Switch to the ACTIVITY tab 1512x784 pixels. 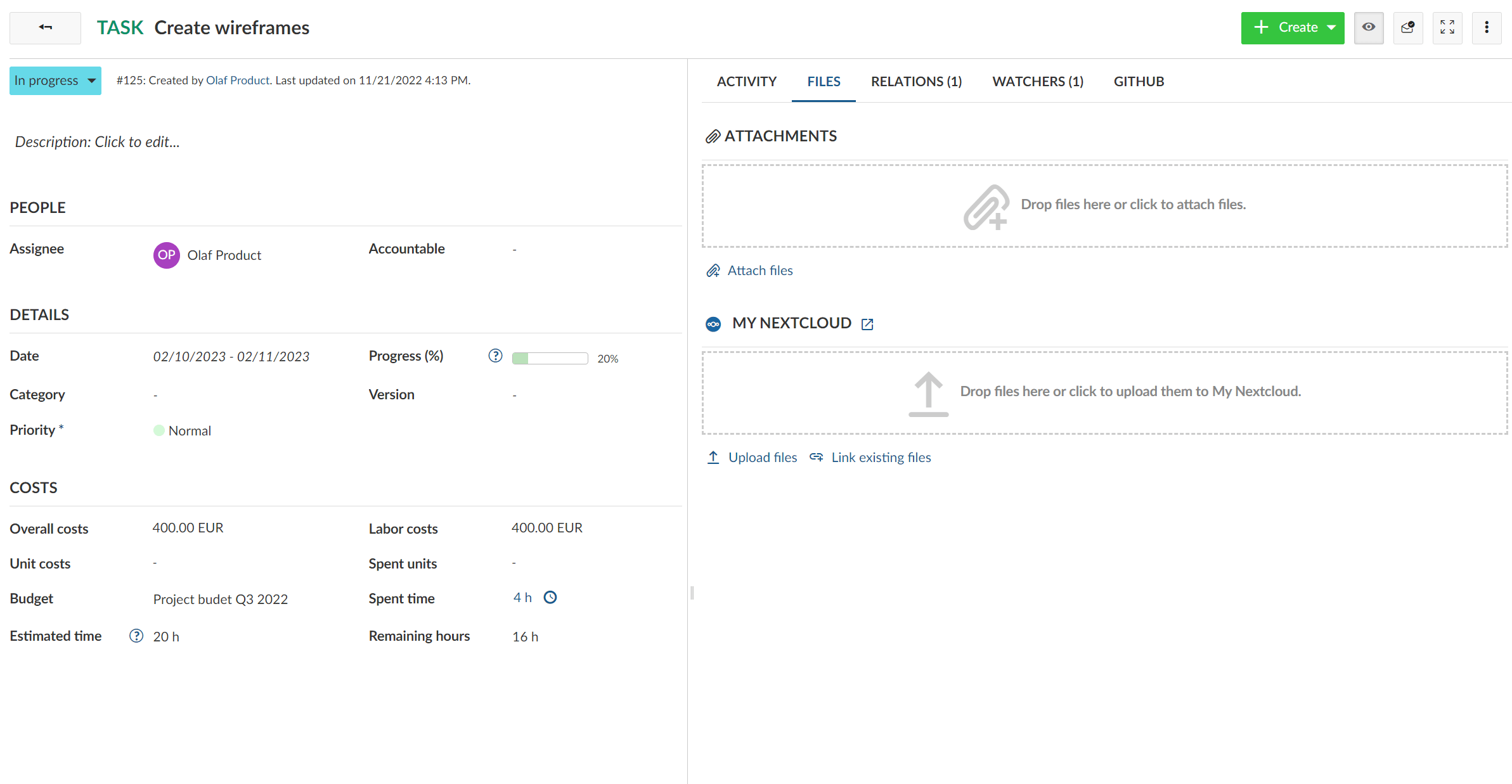coord(747,81)
